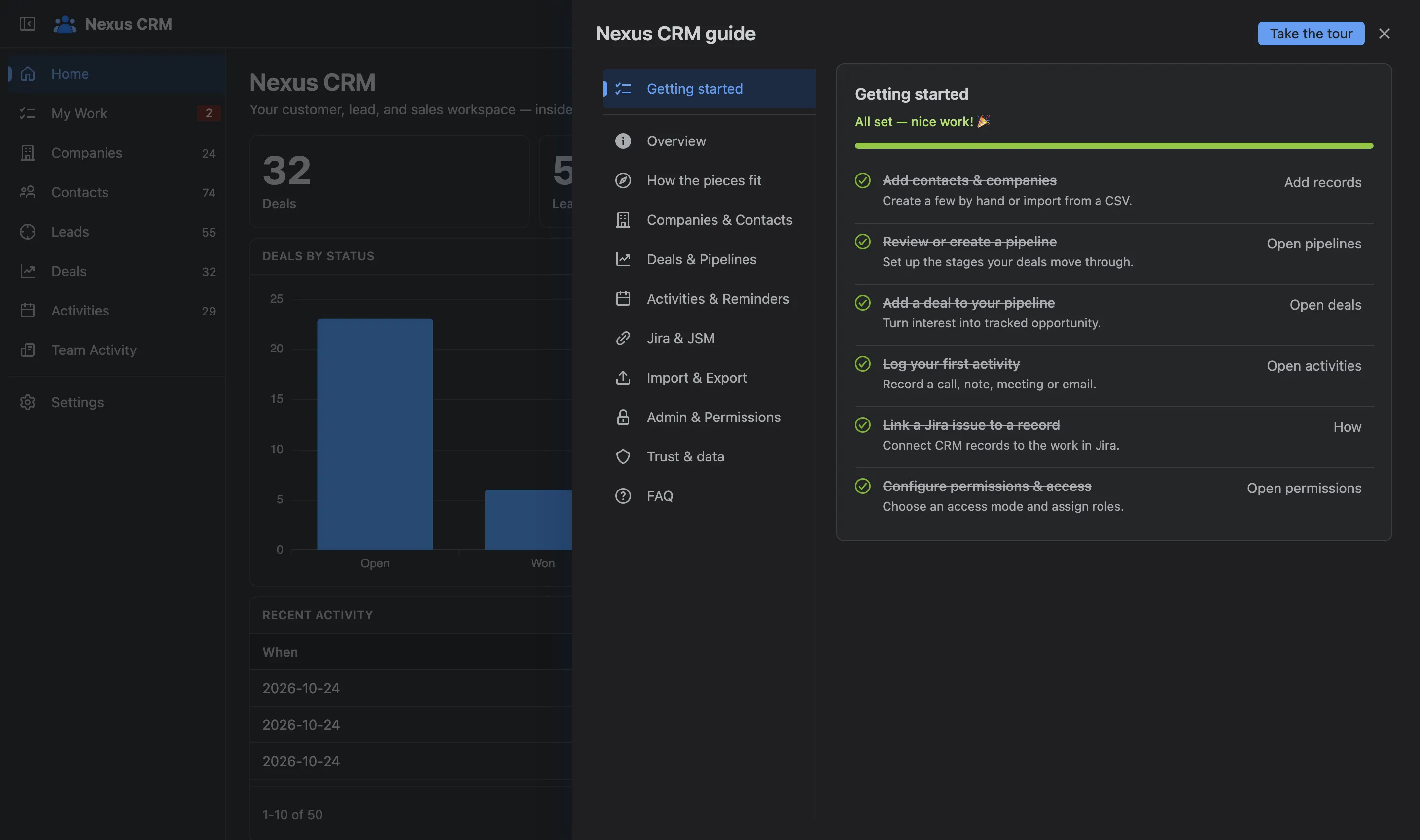This screenshot has width=1420, height=840.
Task: Click the Team Activity icon in sidebar
Action: pos(27,350)
